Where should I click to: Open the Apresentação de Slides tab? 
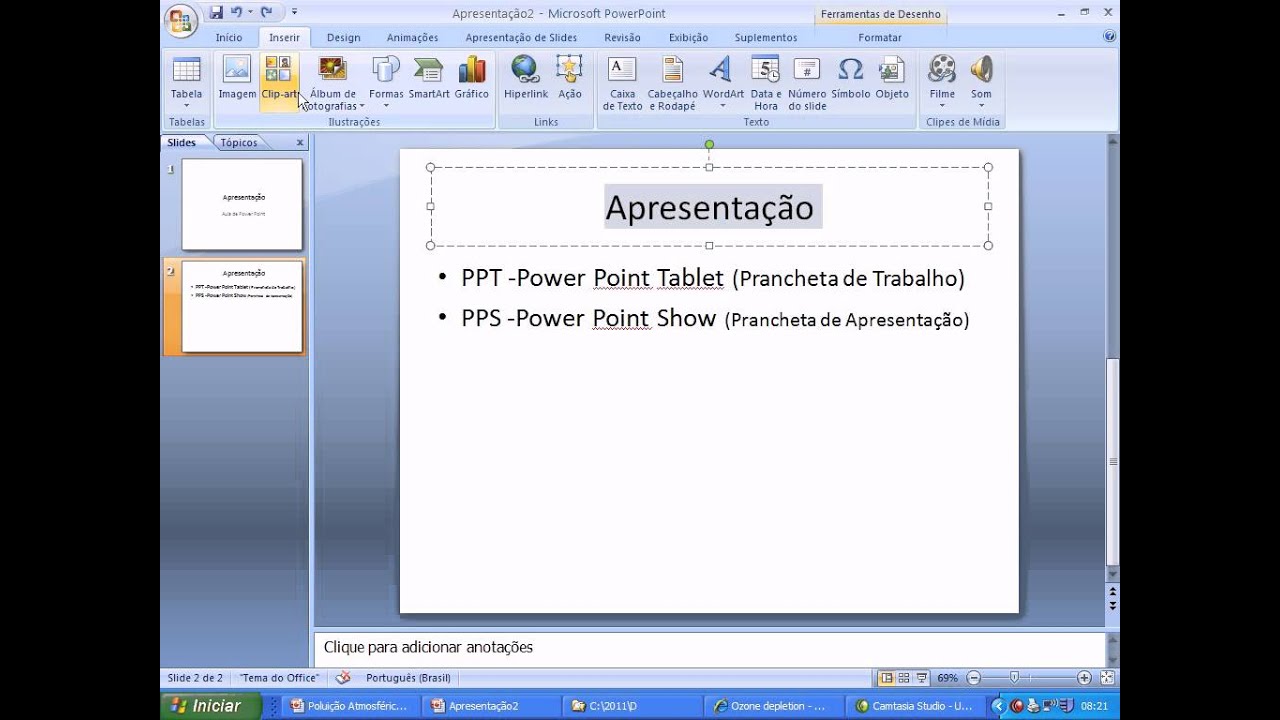click(521, 38)
